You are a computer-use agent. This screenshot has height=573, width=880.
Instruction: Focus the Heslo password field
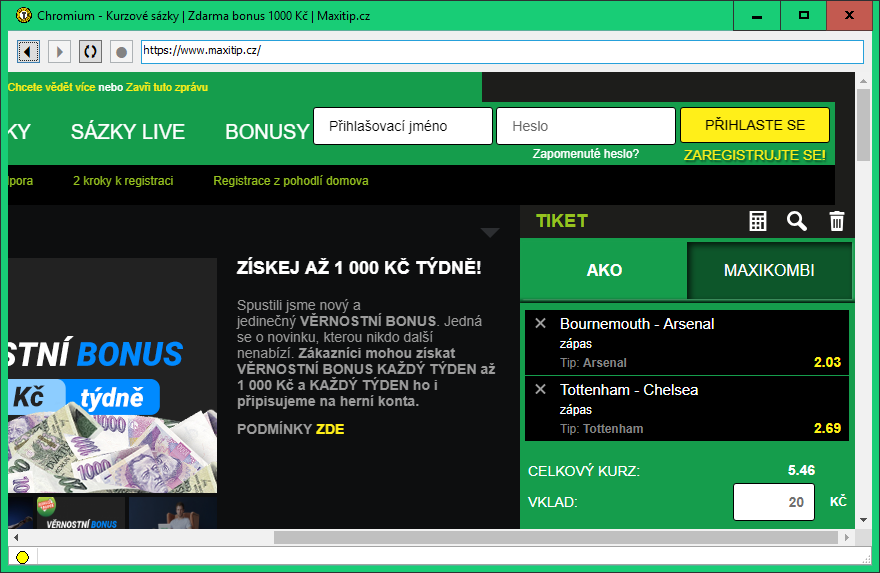coord(586,126)
